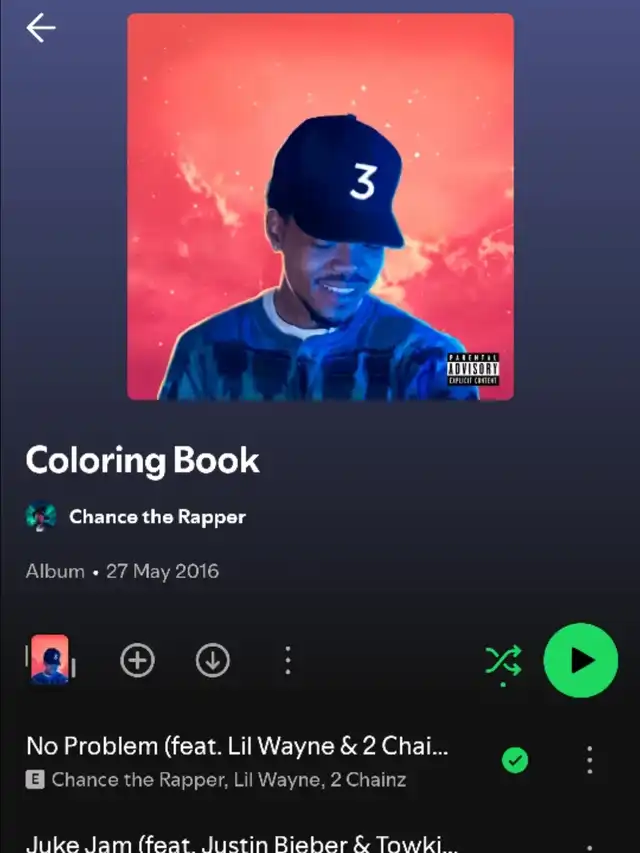Open more options for No Problem track
Screen dimensions: 640x853
pyautogui.click(x=589, y=760)
